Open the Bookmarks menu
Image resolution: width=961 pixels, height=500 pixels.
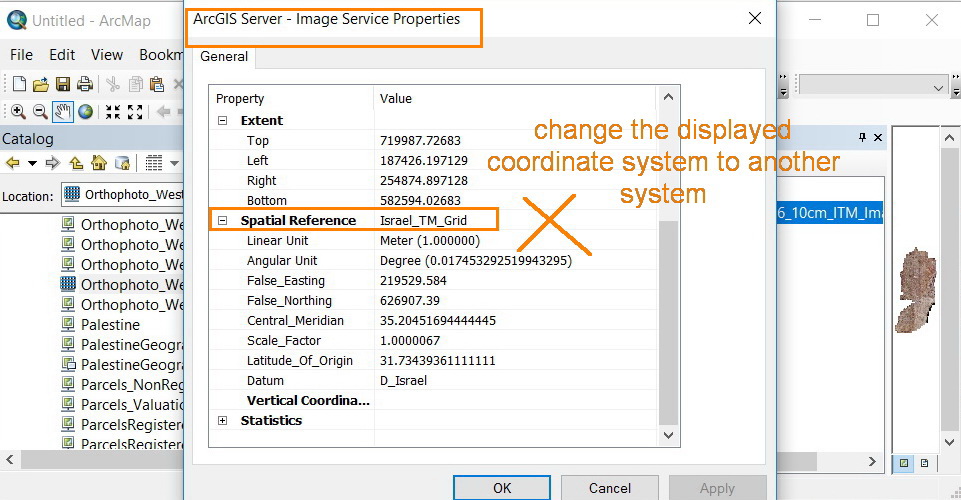161,55
